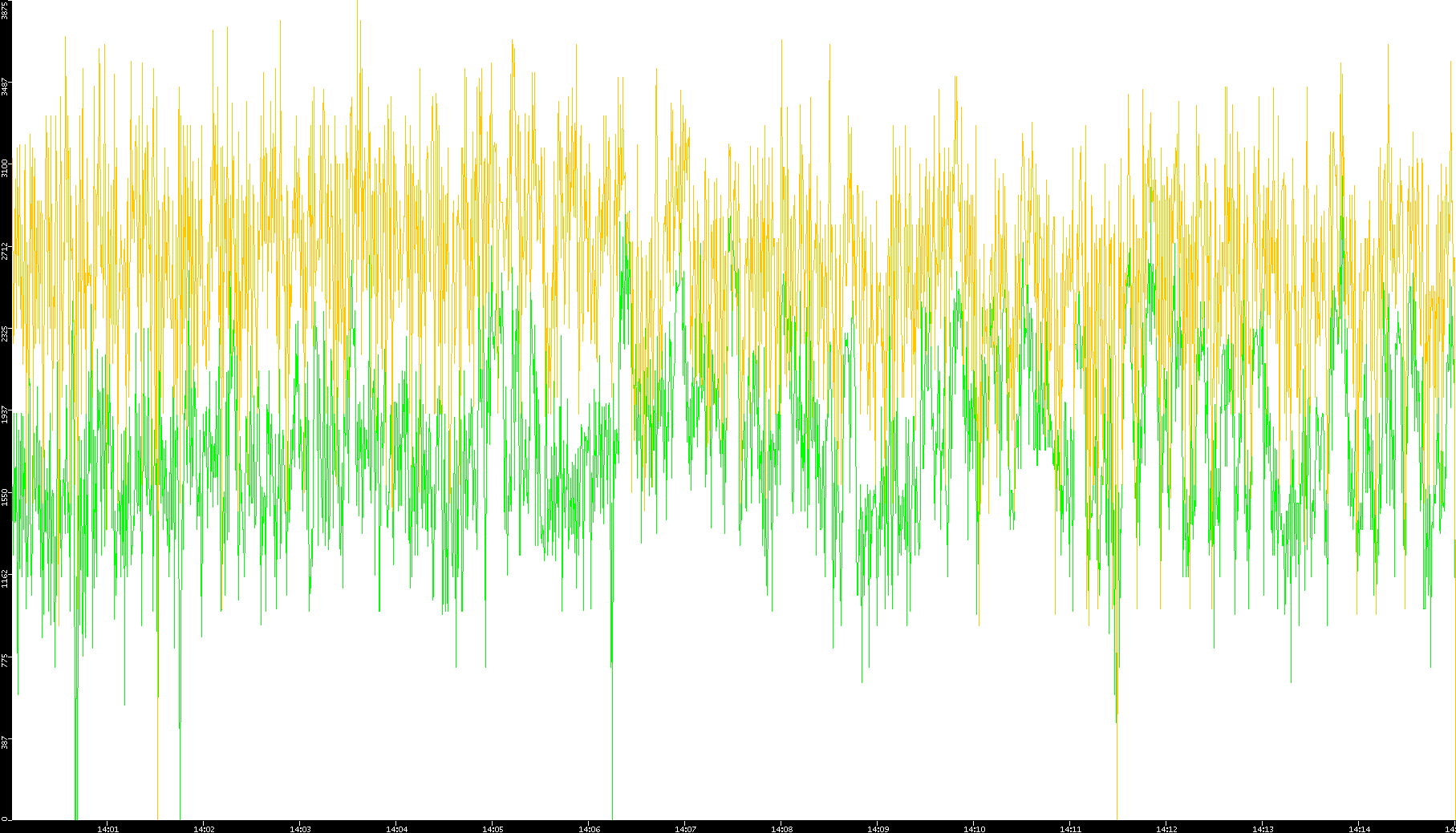Viewport: 1456px width, 833px height.
Task: Click the 0 label at the axis origin
Action: point(5,819)
